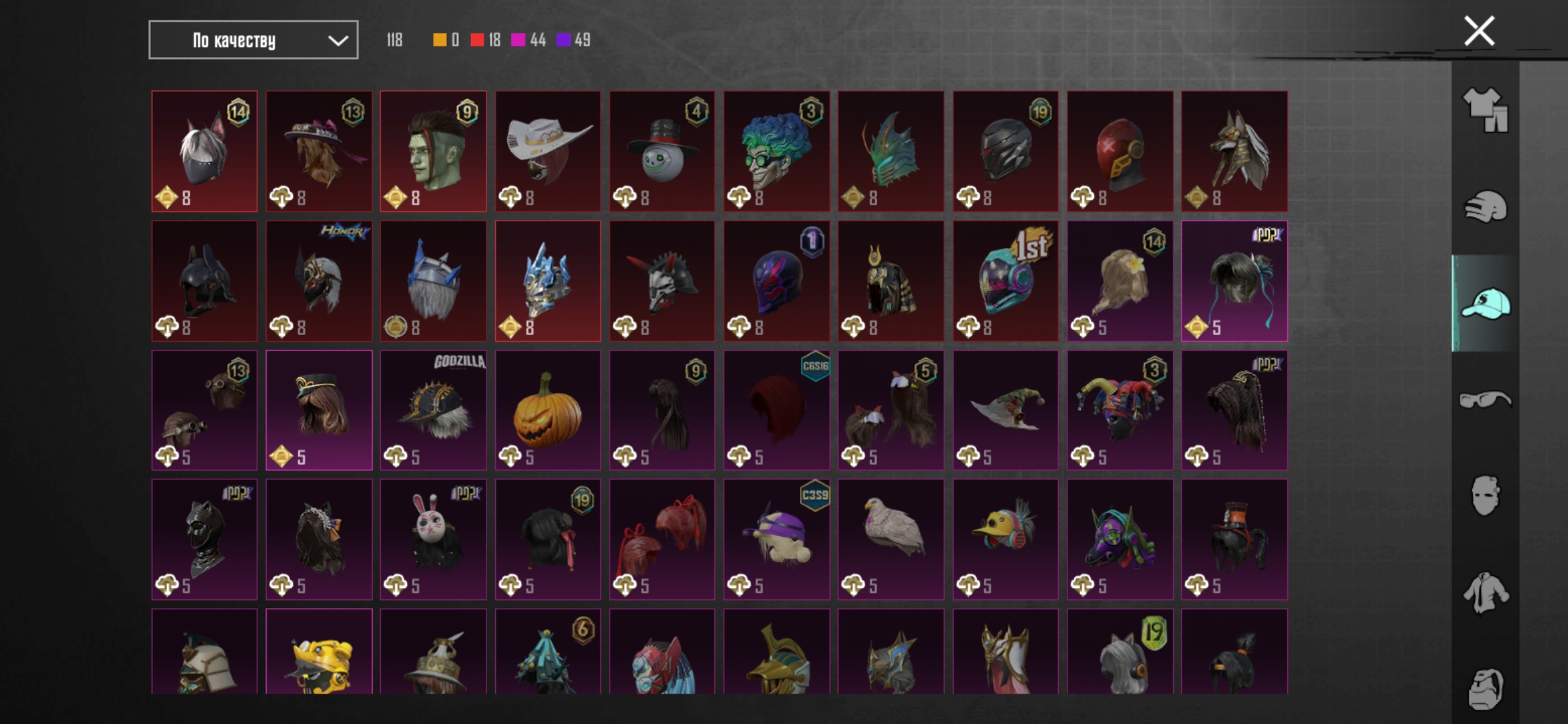Screen dimensions: 1568x724
Task: Select the Godzilla cap item
Action: (x=434, y=410)
